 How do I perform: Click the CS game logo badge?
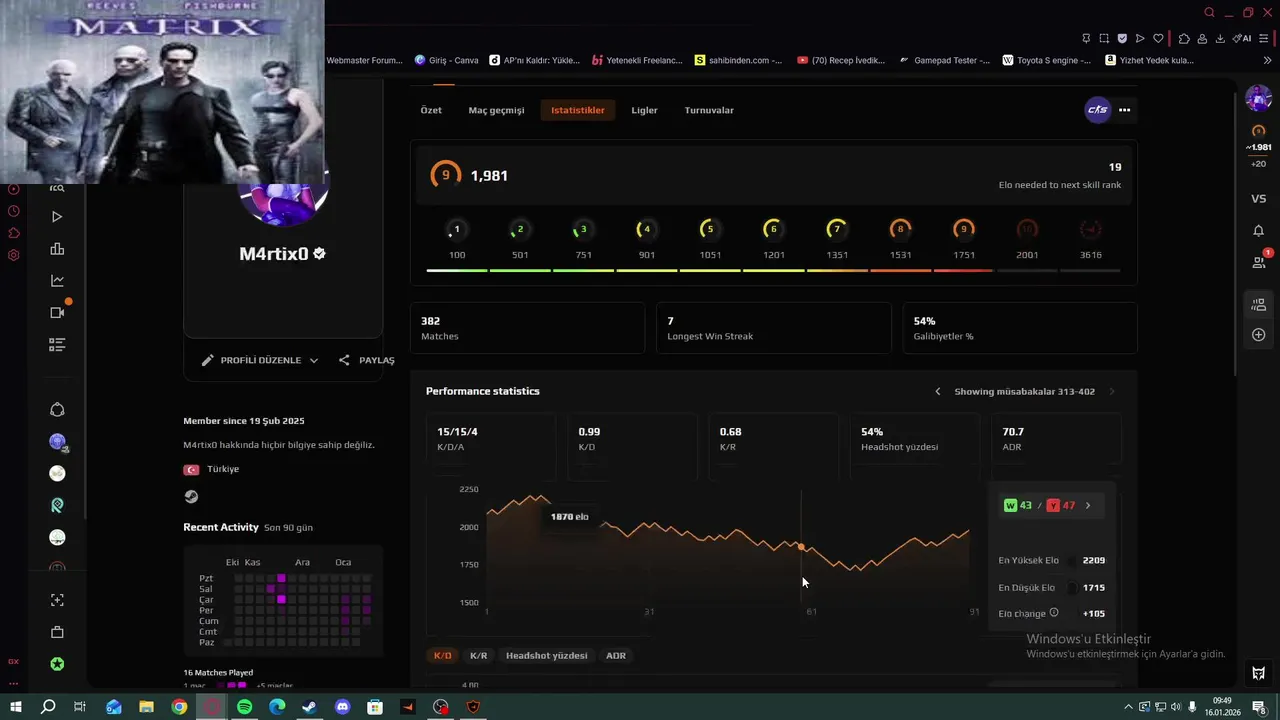click(x=1098, y=110)
